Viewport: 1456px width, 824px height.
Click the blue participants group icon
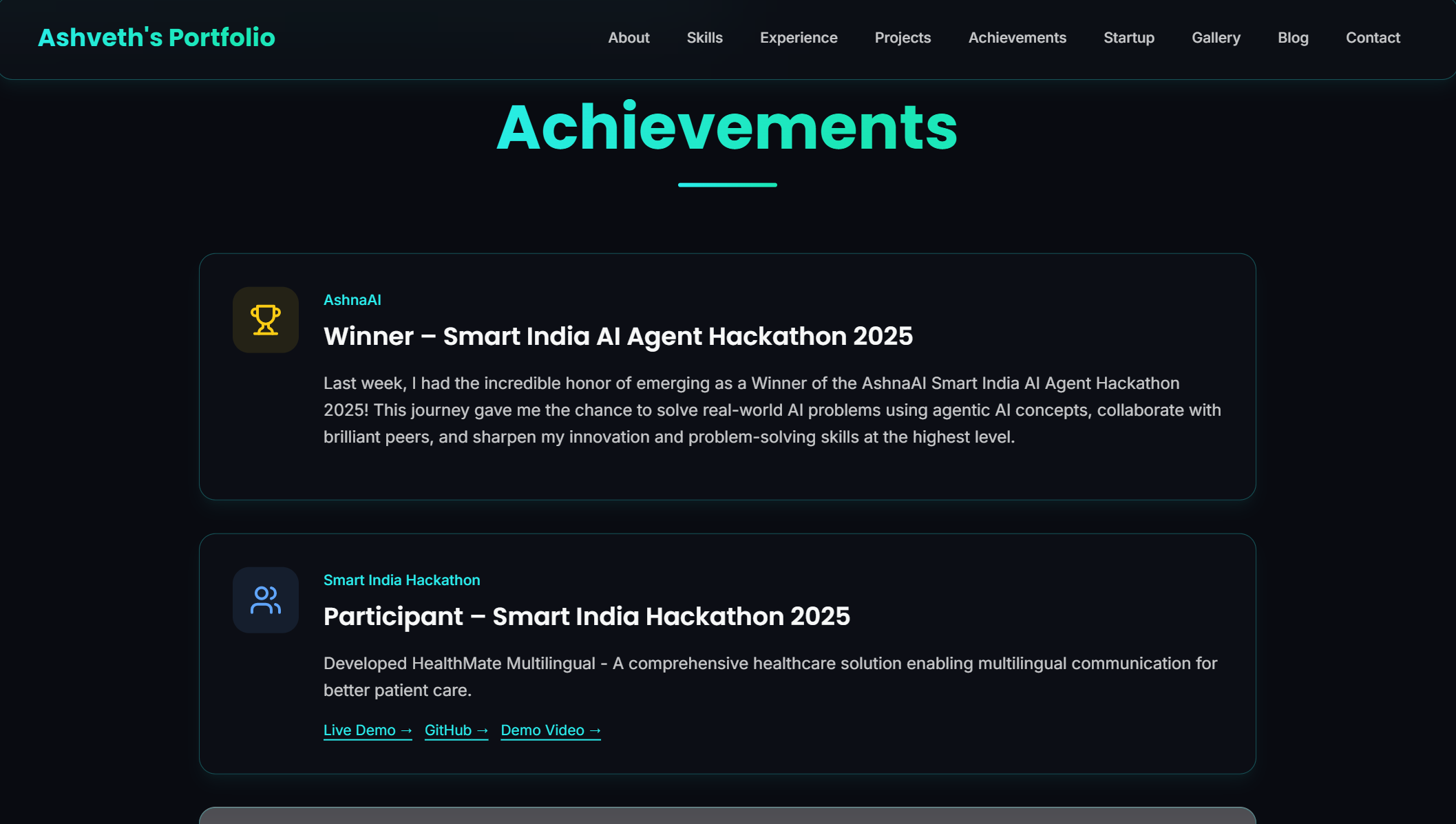click(x=265, y=600)
